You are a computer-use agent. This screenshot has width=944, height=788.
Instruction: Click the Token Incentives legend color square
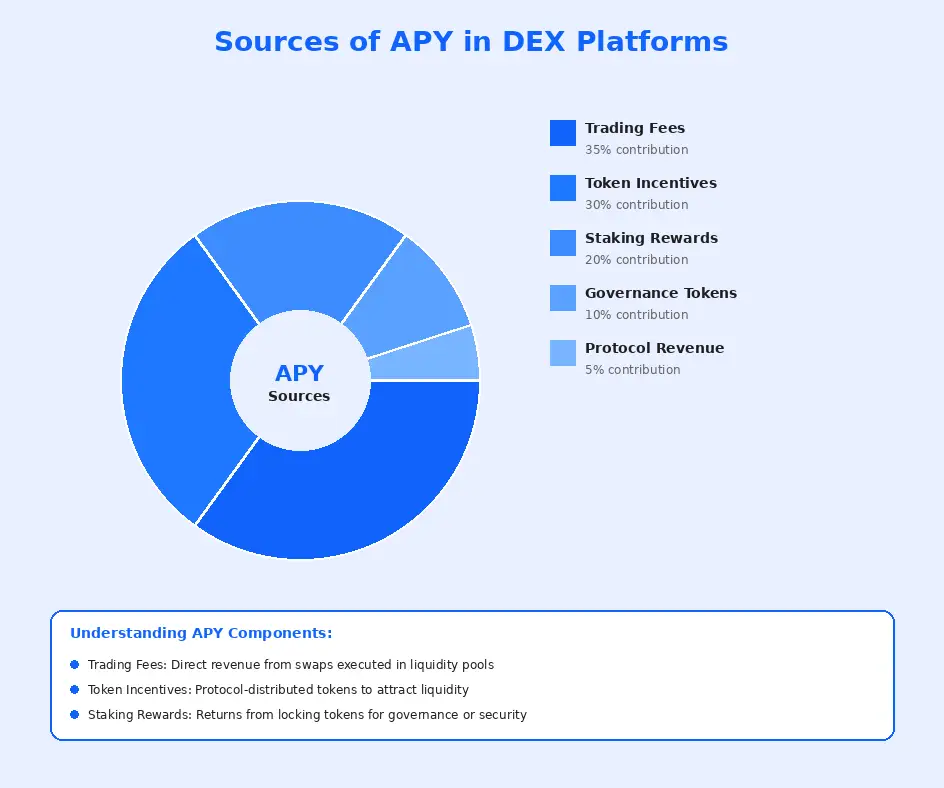coord(562,187)
